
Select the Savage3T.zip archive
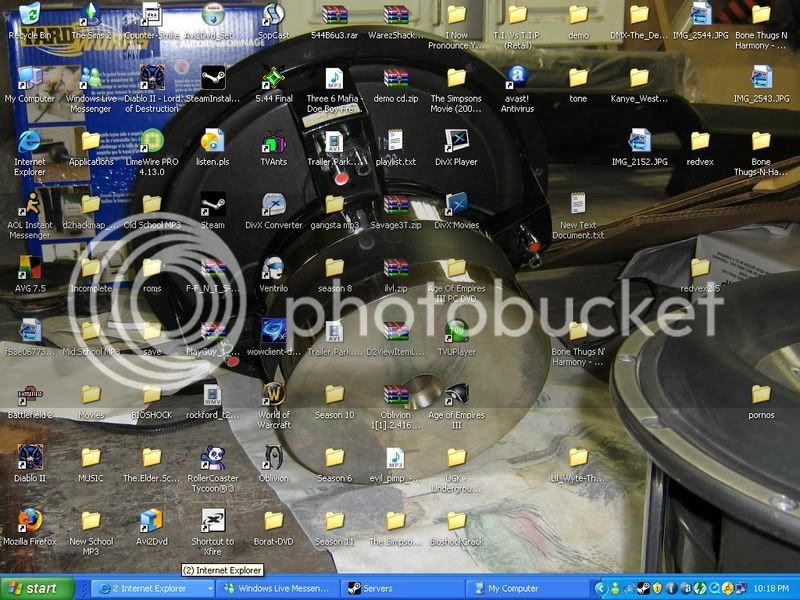[x=395, y=204]
